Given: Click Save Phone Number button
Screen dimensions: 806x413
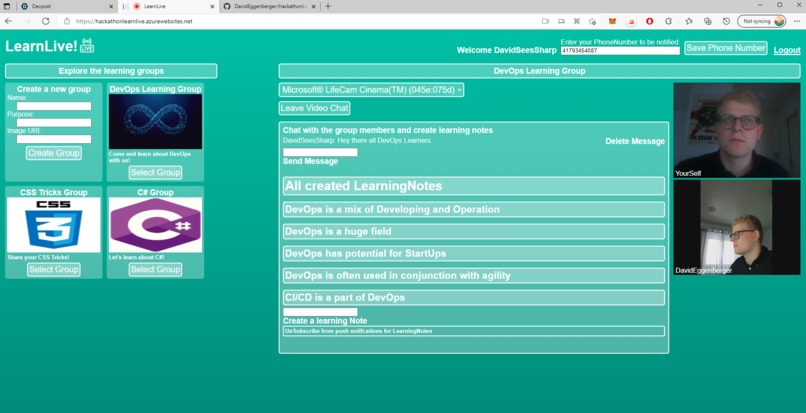Looking at the screenshot, I should click(725, 48).
